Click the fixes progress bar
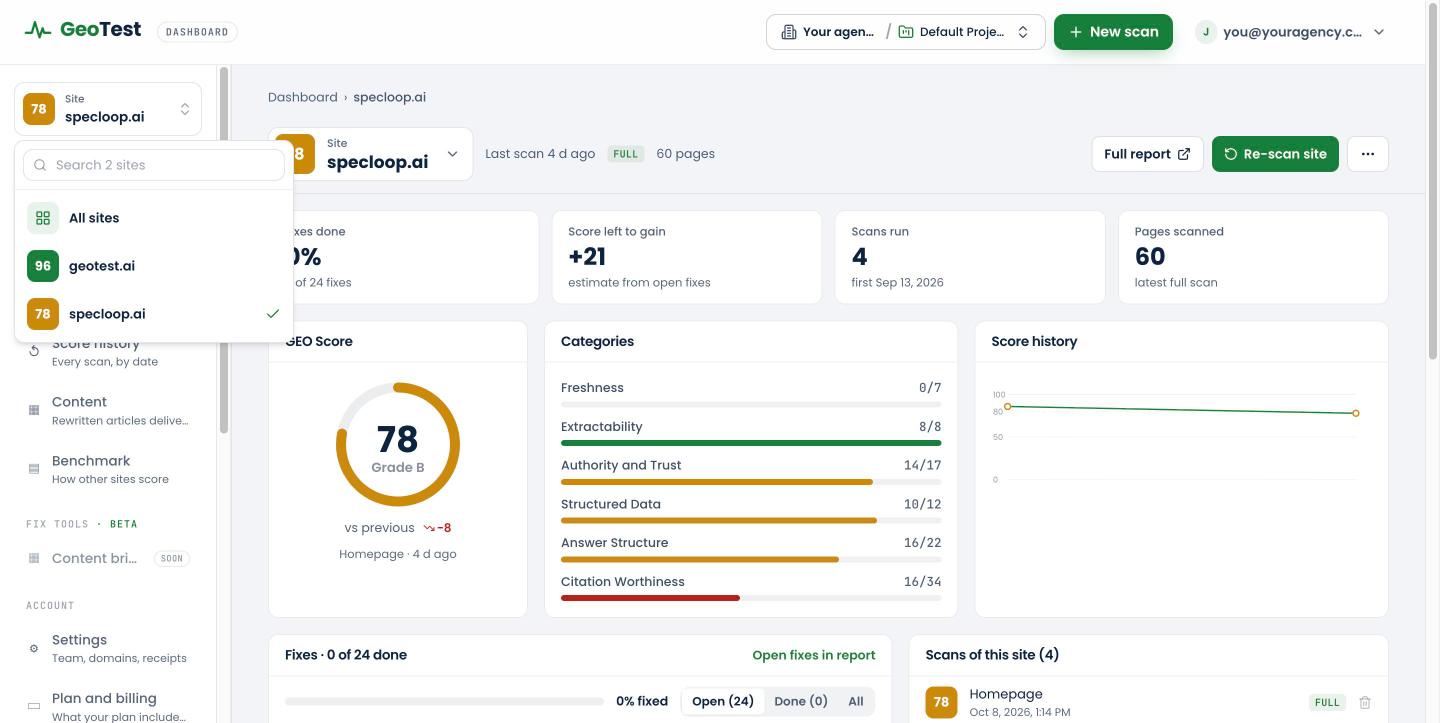This screenshot has height=723, width=1440. pos(444,701)
